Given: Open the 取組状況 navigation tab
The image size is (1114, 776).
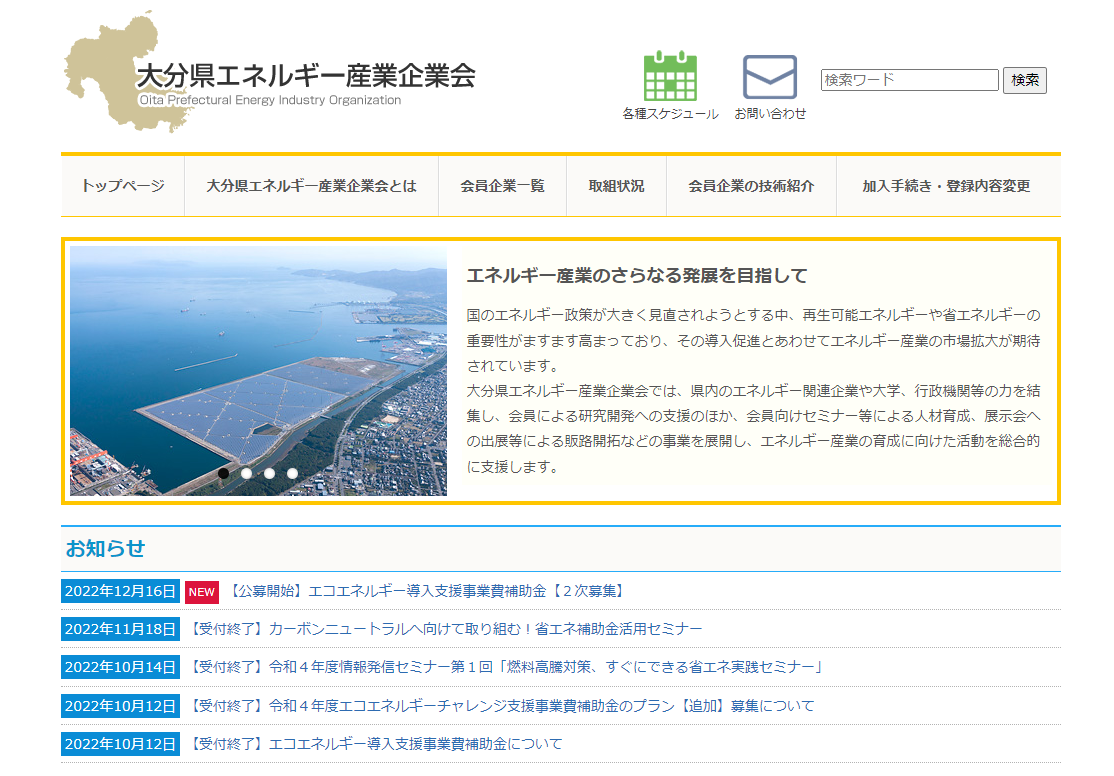Looking at the screenshot, I should click(616, 185).
